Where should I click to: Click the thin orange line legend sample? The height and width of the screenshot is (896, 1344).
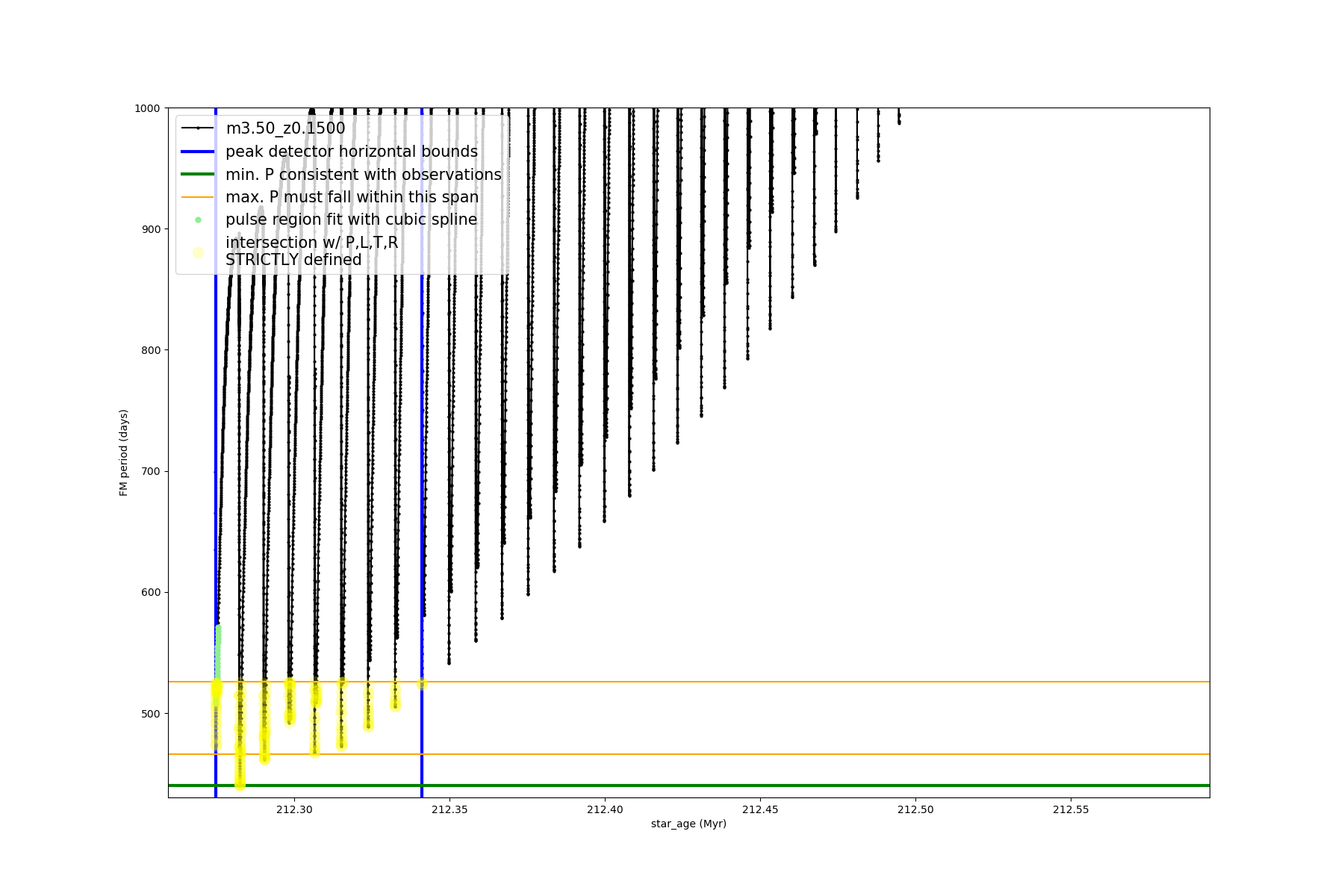tap(198, 197)
